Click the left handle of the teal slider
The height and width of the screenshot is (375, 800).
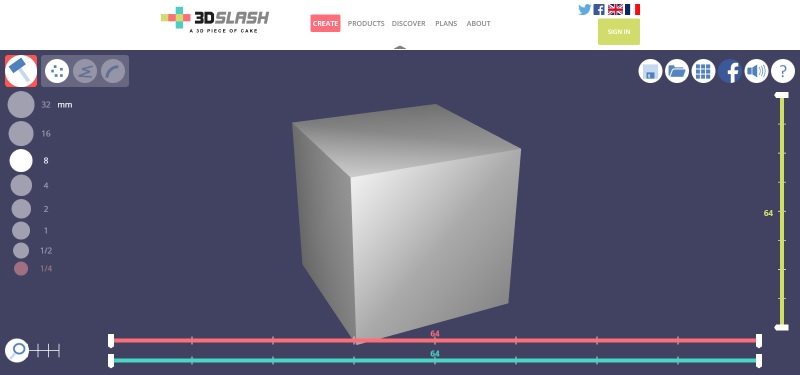[x=111, y=360]
